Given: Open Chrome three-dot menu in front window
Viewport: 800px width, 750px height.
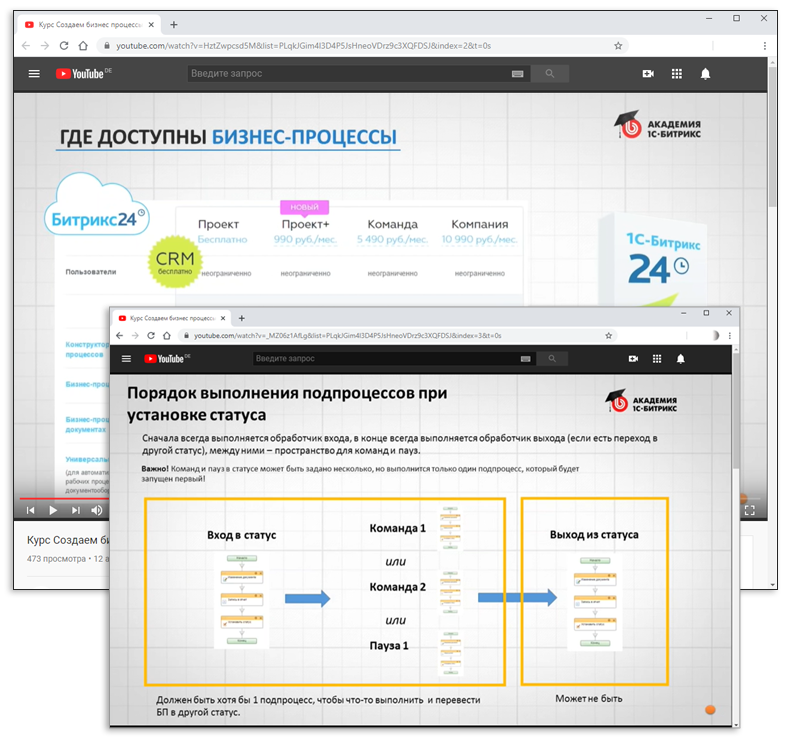Looking at the screenshot, I should [x=730, y=335].
